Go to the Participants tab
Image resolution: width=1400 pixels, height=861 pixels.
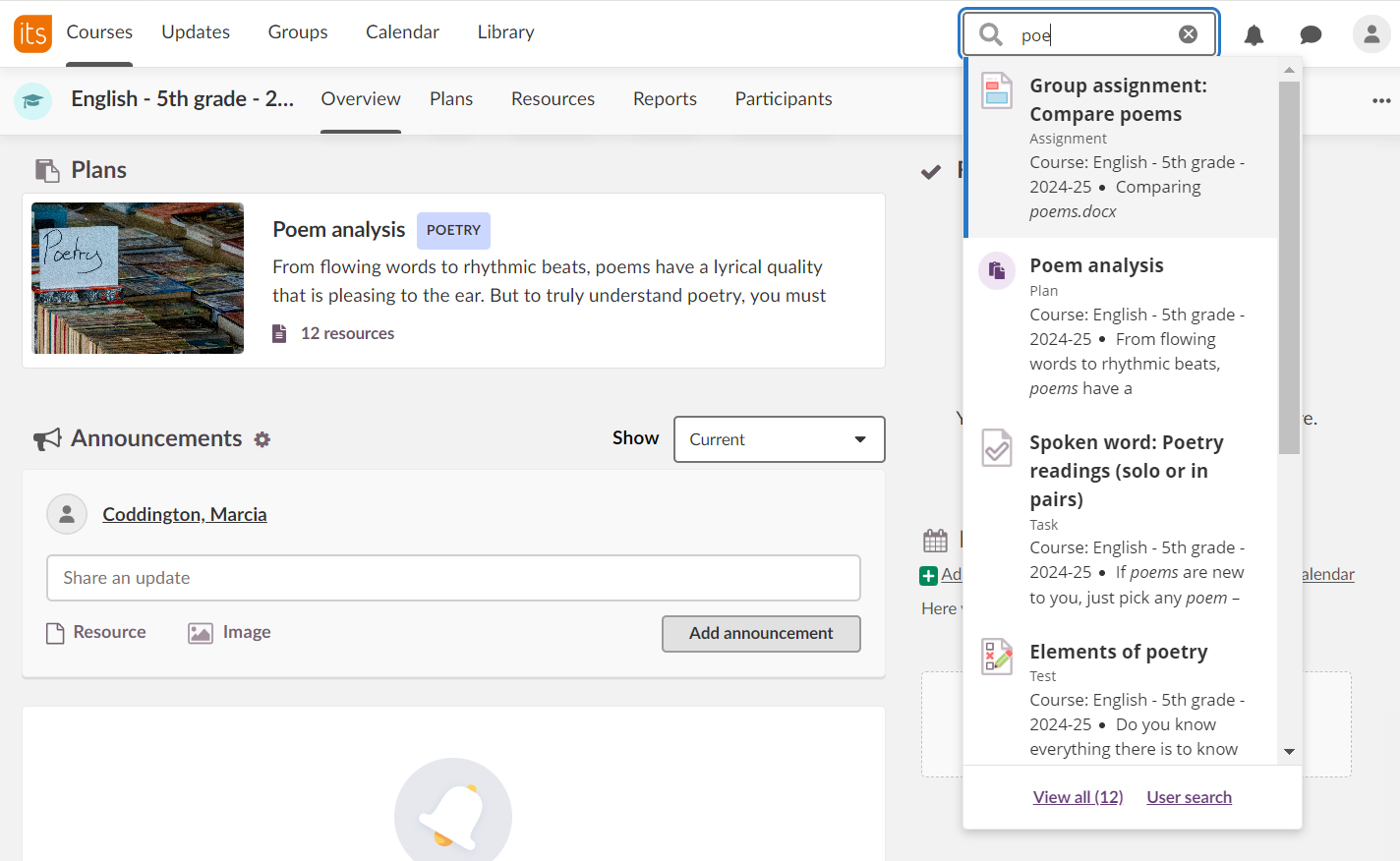point(783,99)
